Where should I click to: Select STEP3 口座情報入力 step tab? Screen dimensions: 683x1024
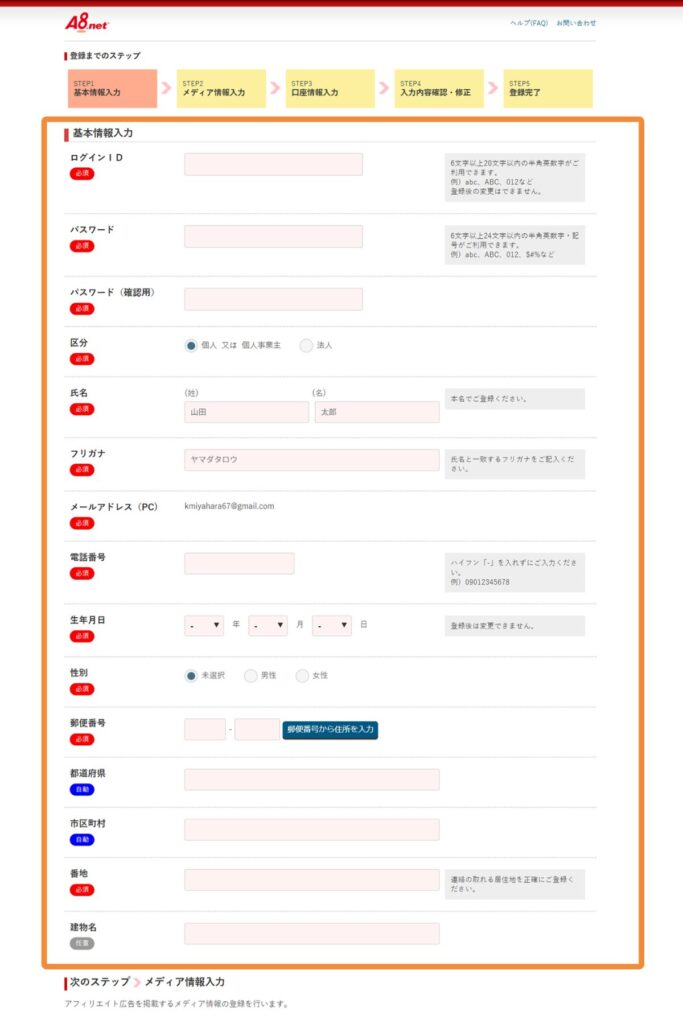(x=330, y=88)
